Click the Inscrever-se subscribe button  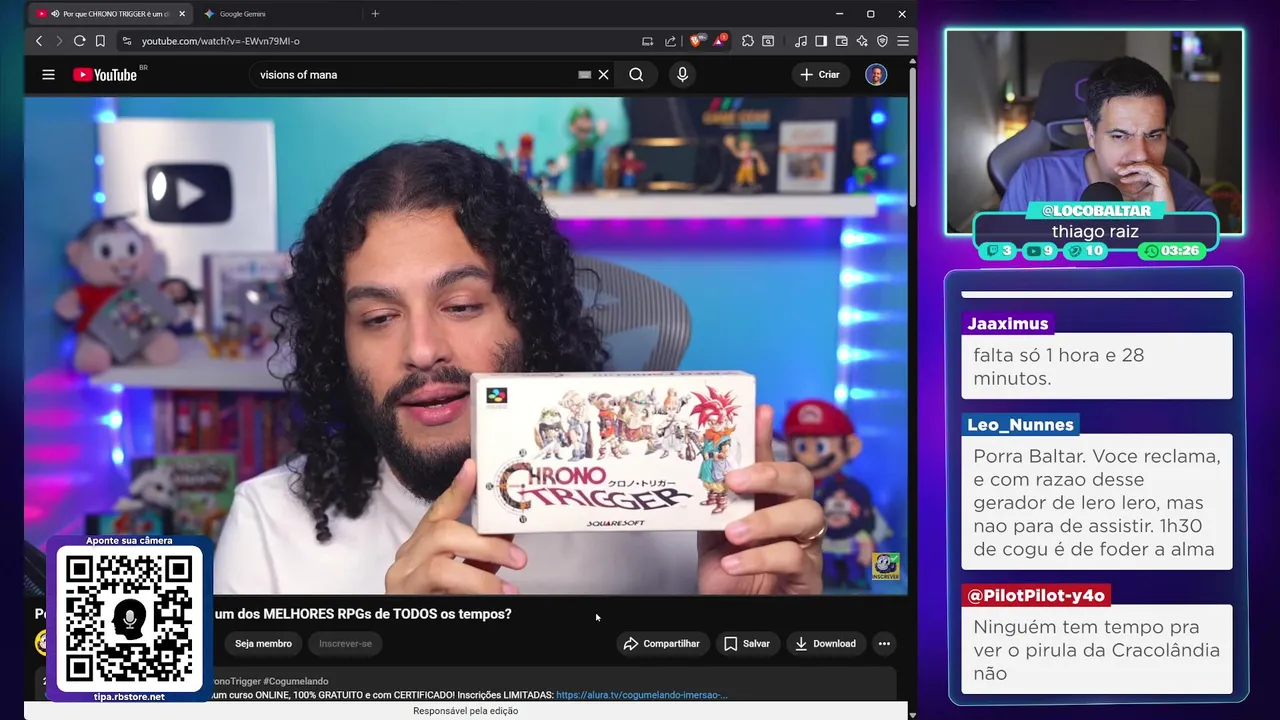pyautogui.click(x=345, y=644)
